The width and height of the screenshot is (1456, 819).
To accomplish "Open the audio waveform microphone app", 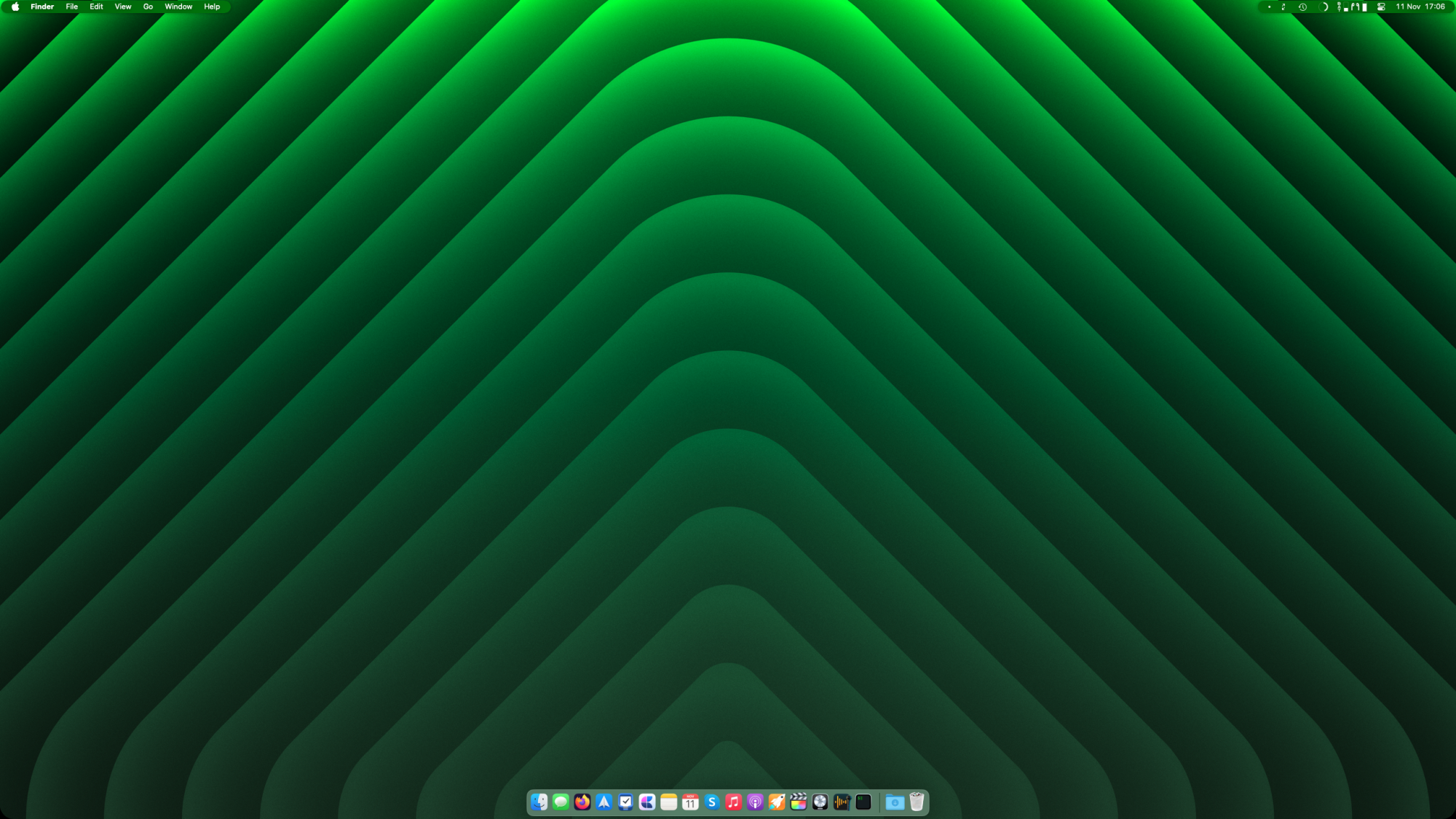I will (842, 802).
